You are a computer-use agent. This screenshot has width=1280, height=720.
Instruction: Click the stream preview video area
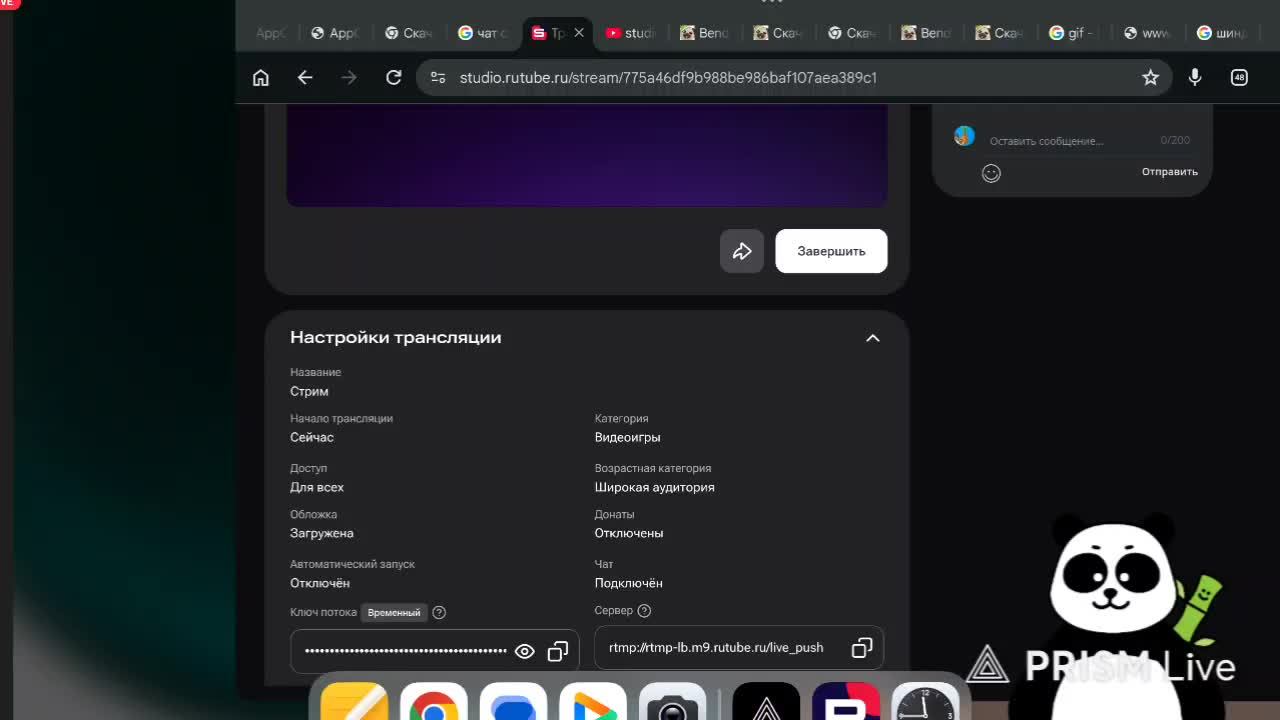(x=587, y=155)
